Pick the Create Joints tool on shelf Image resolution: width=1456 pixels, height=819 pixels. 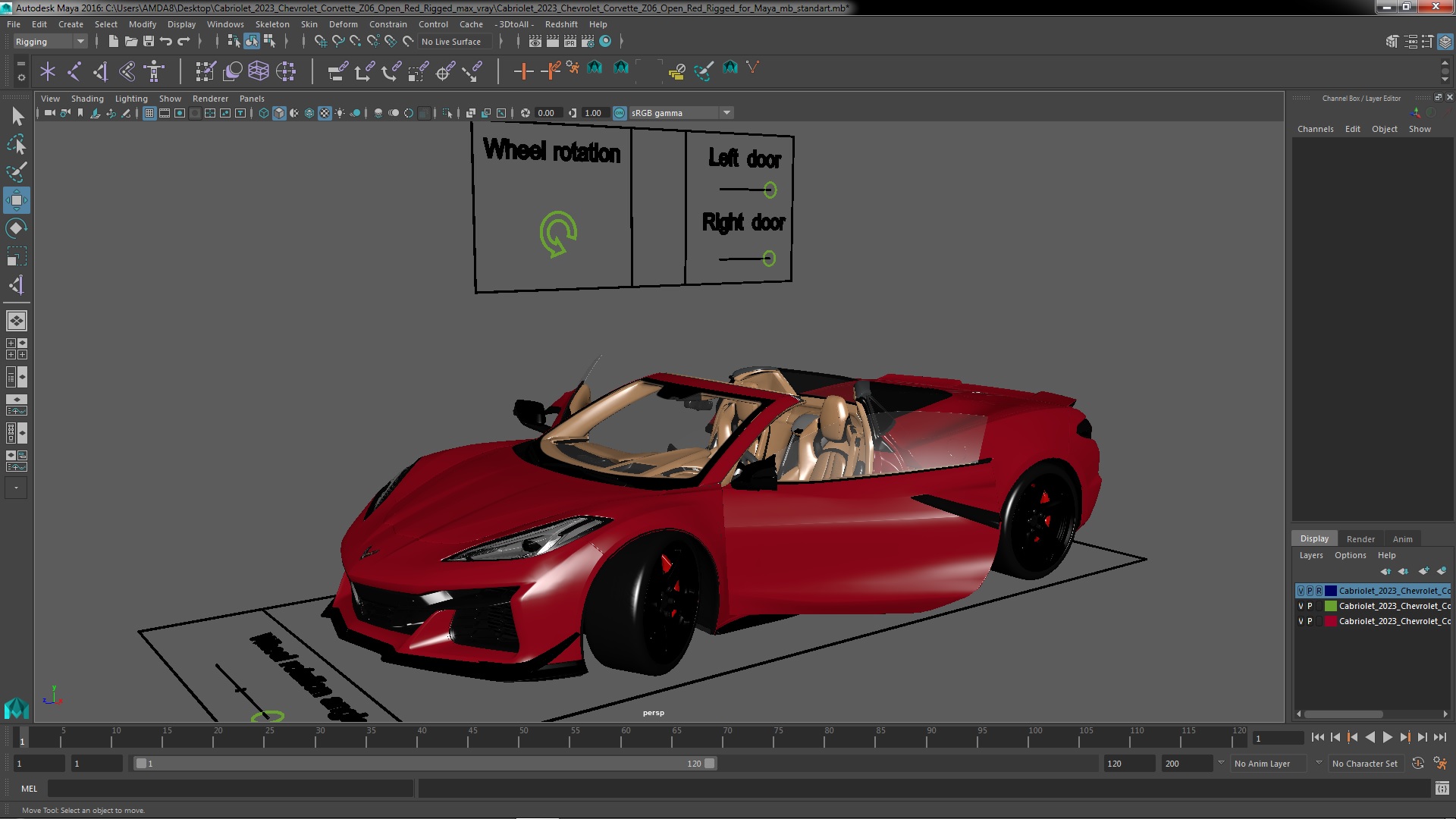coord(74,71)
